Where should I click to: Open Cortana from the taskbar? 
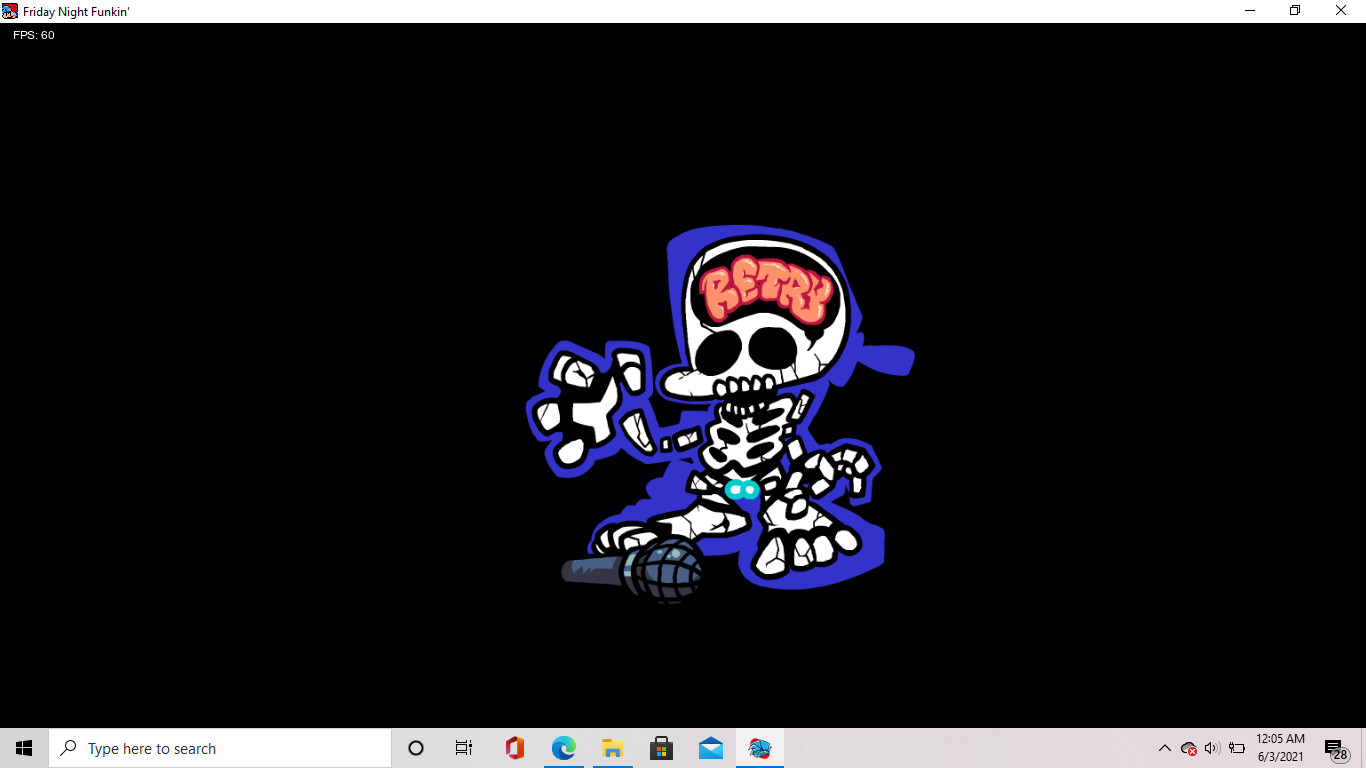416,748
